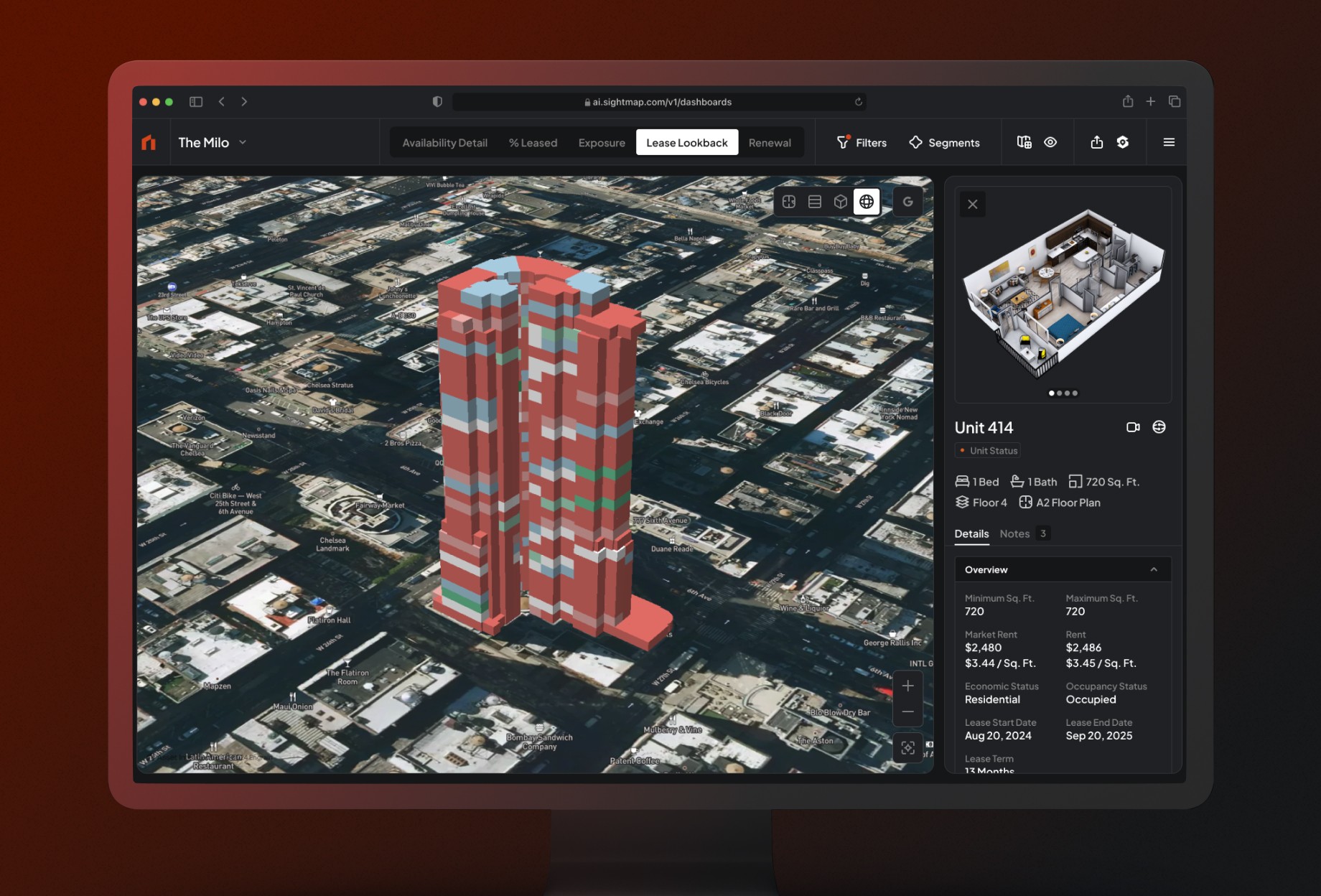Click the 3D floor plan thumbnail
The width and height of the screenshot is (1321, 896).
pyautogui.click(x=1063, y=293)
